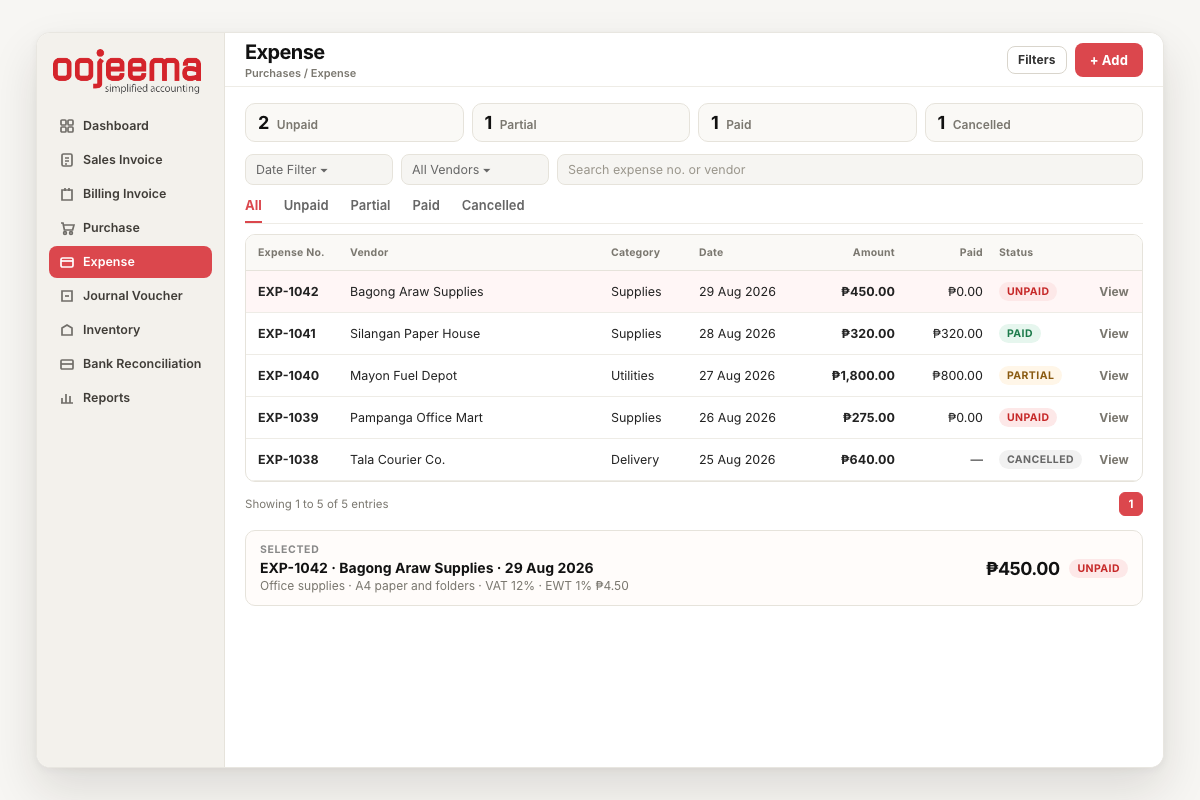View expense EXP-1042
The height and width of the screenshot is (800, 1200).
pyautogui.click(x=1114, y=292)
